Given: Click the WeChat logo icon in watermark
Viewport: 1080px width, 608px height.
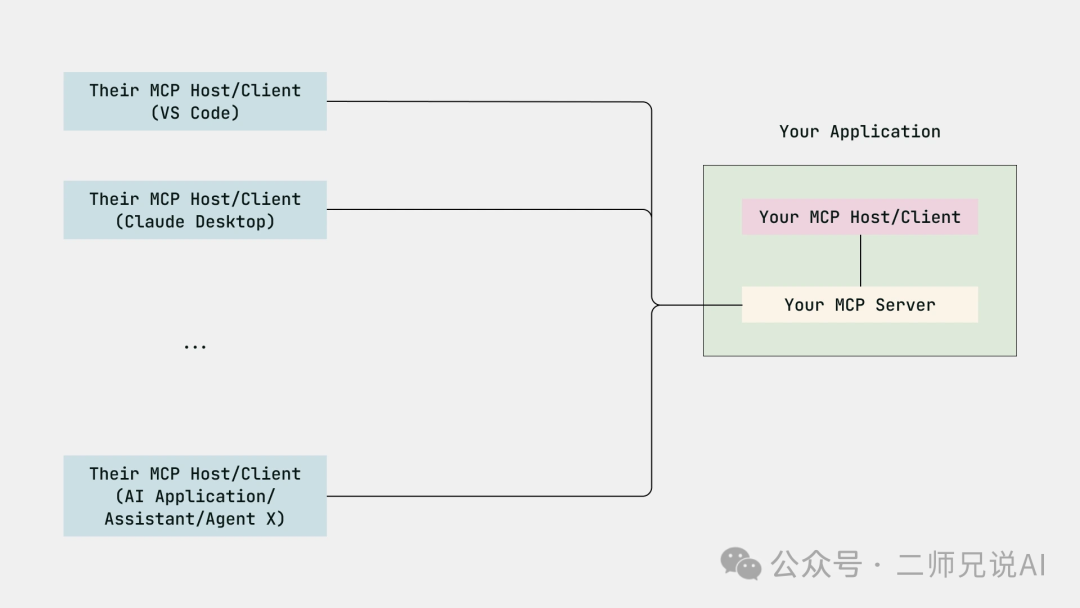Looking at the screenshot, I should click(x=741, y=563).
